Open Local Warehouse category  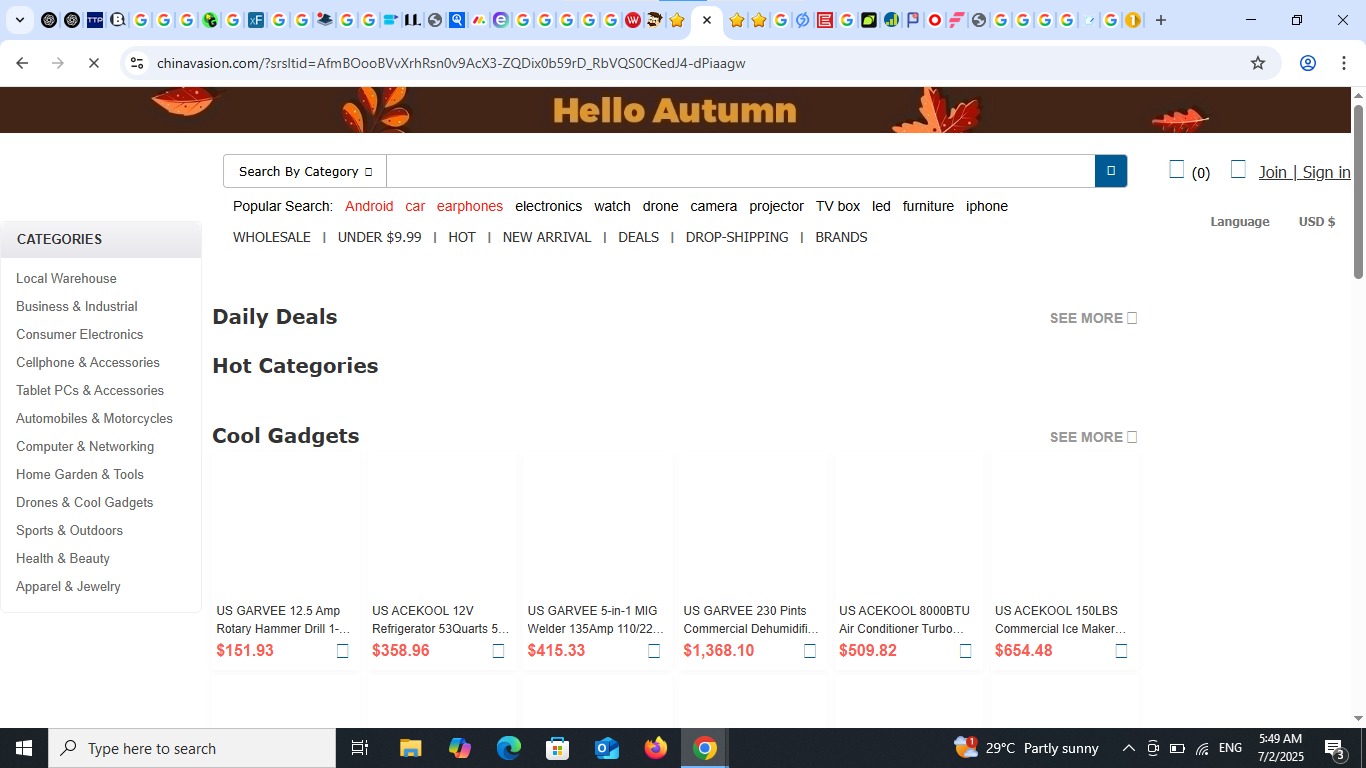[x=66, y=278]
